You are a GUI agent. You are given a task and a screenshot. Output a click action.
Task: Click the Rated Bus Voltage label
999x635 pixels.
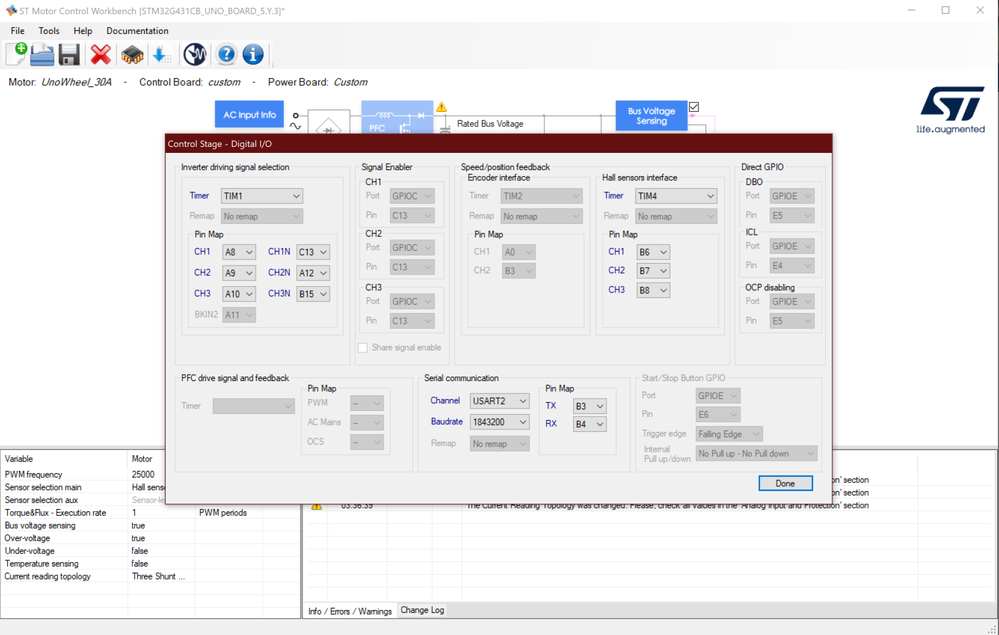click(490, 124)
